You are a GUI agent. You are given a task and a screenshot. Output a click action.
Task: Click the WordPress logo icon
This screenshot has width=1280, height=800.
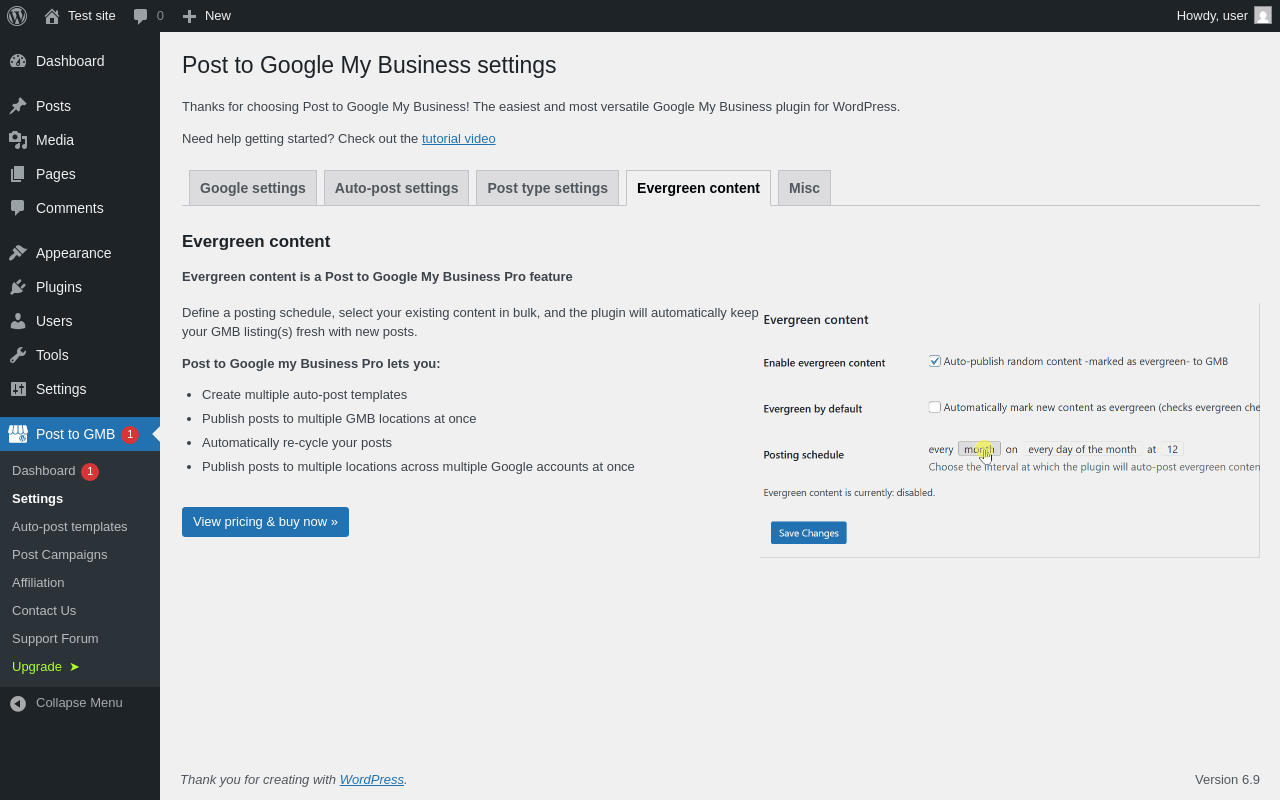(17, 16)
